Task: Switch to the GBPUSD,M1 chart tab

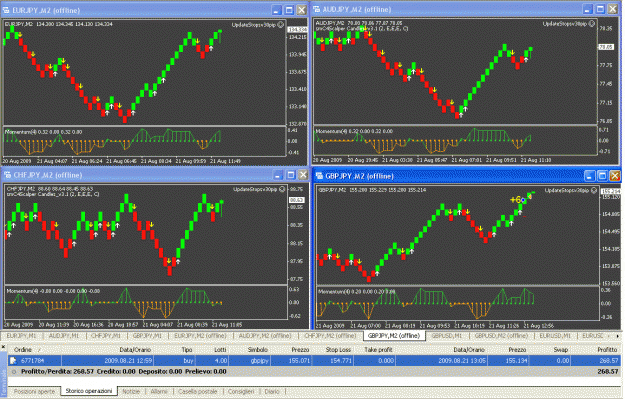Action: pos(447,336)
